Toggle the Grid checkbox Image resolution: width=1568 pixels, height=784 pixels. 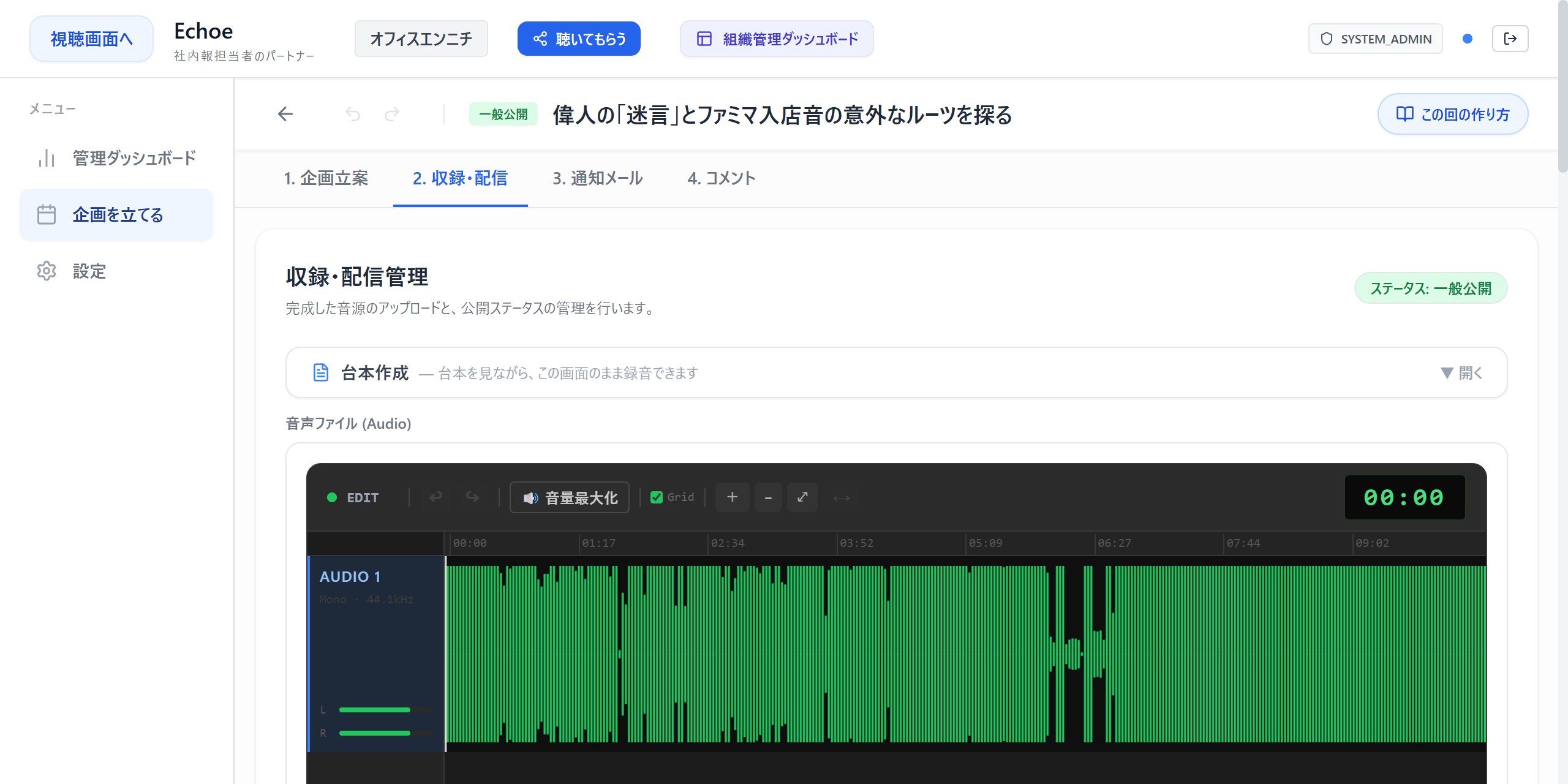click(x=657, y=497)
